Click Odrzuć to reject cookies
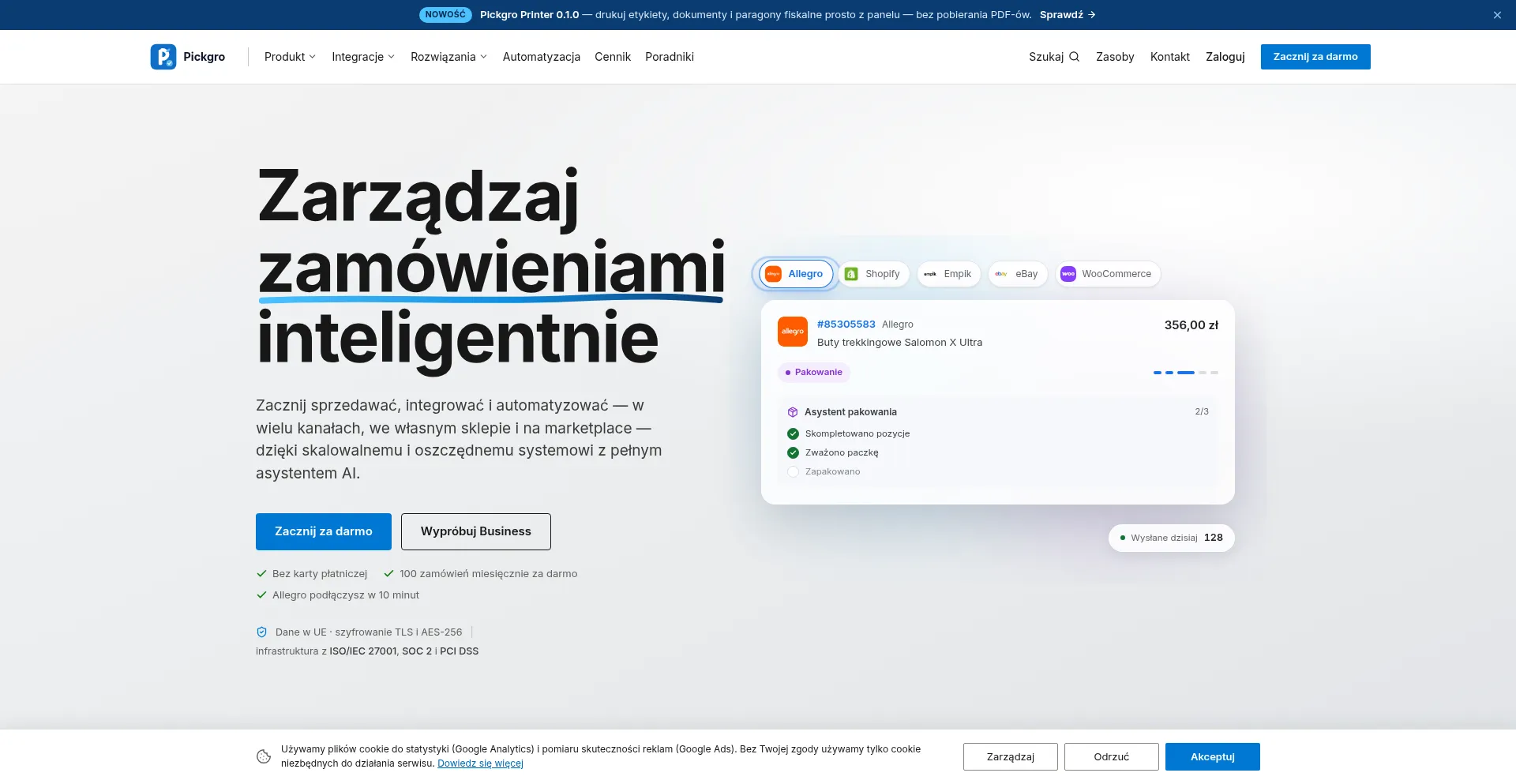This screenshot has width=1516, height=784. pos(1112,756)
